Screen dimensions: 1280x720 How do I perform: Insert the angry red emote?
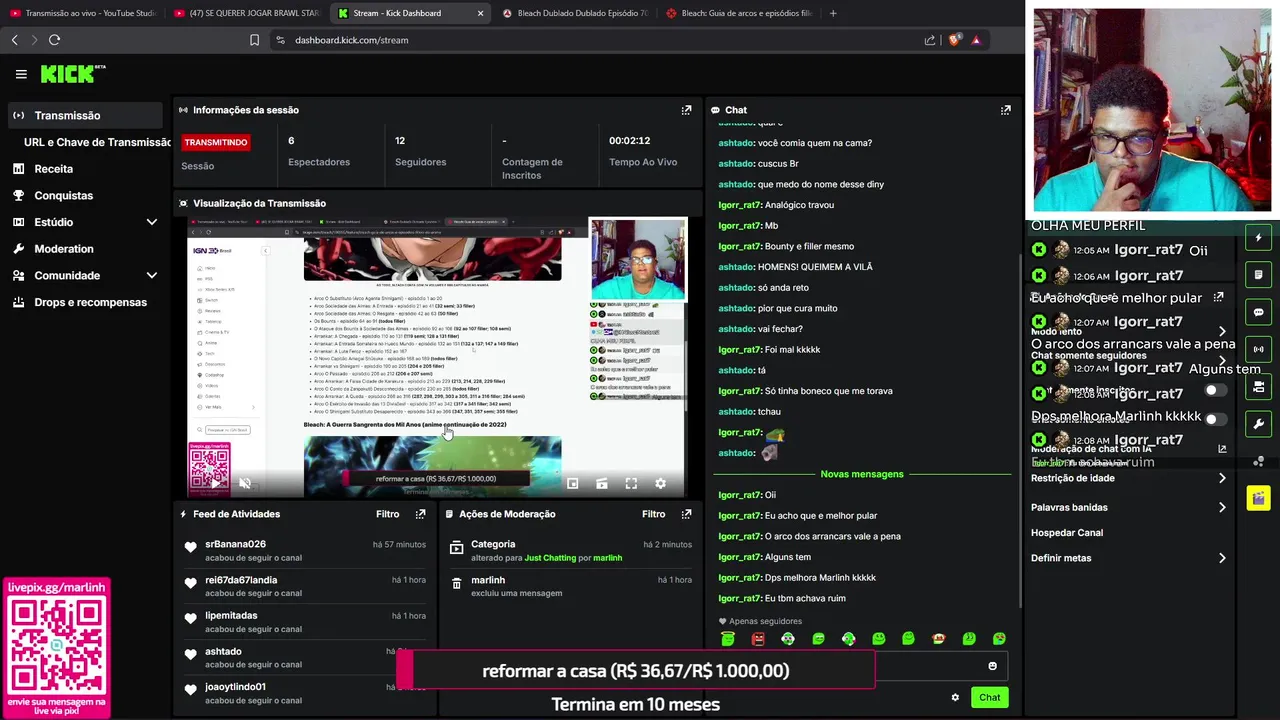(x=758, y=639)
